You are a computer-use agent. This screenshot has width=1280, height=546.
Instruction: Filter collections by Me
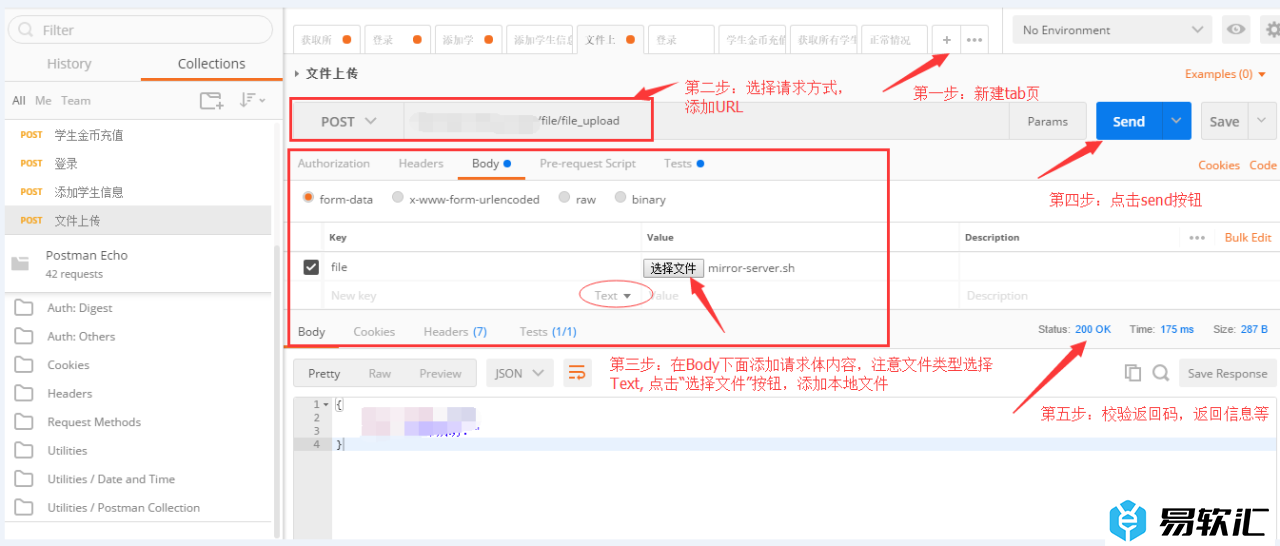pos(43,100)
